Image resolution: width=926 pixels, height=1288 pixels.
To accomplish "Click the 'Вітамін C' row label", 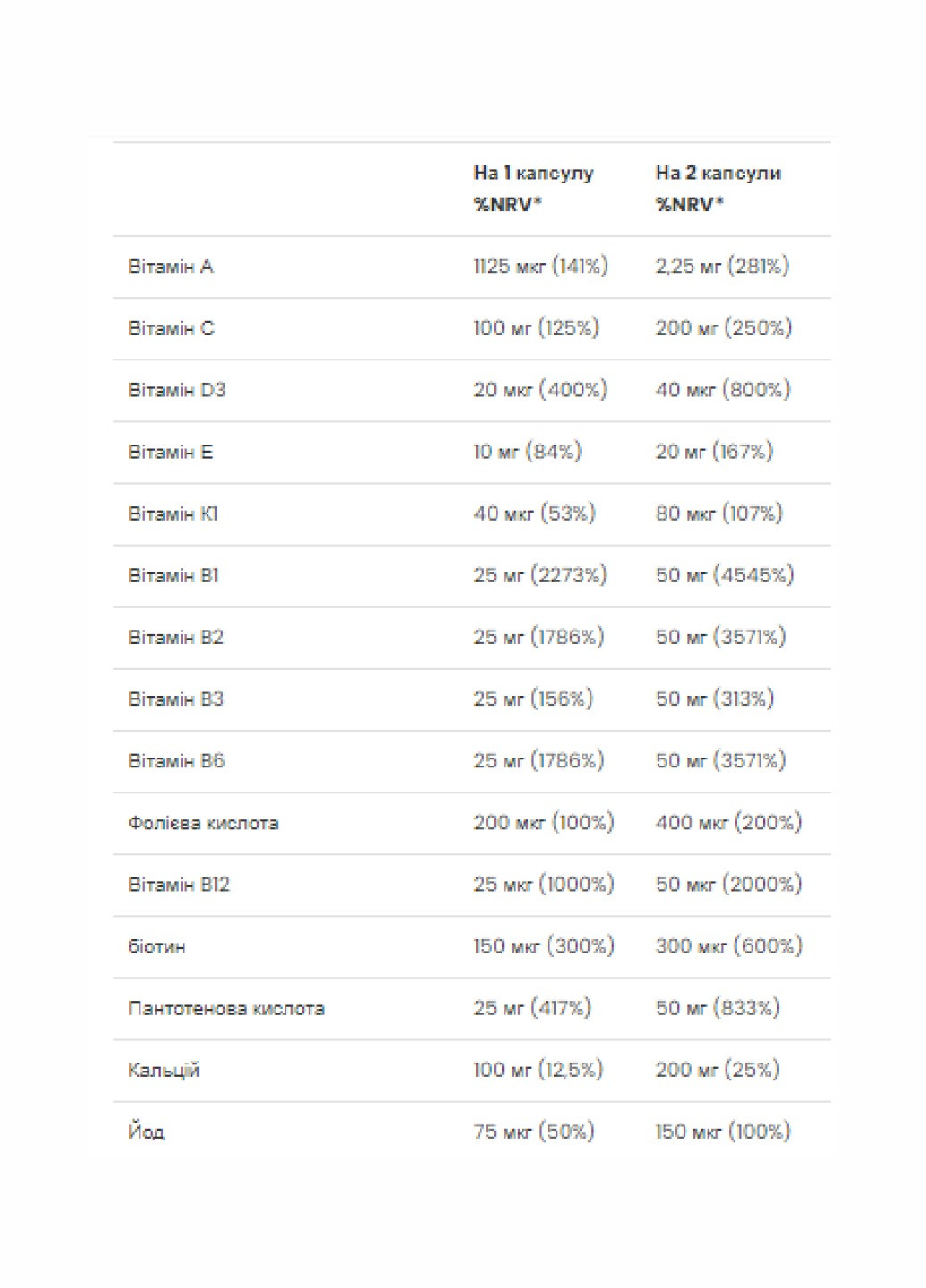I will [x=171, y=328].
